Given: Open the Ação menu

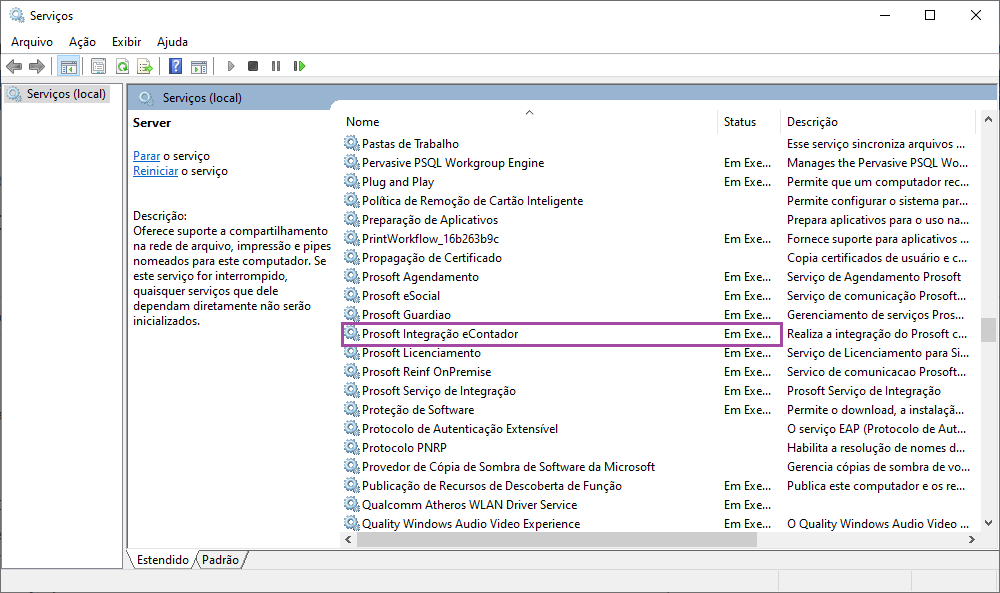Looking at the screenshot, I should click(x=82, y=42).
